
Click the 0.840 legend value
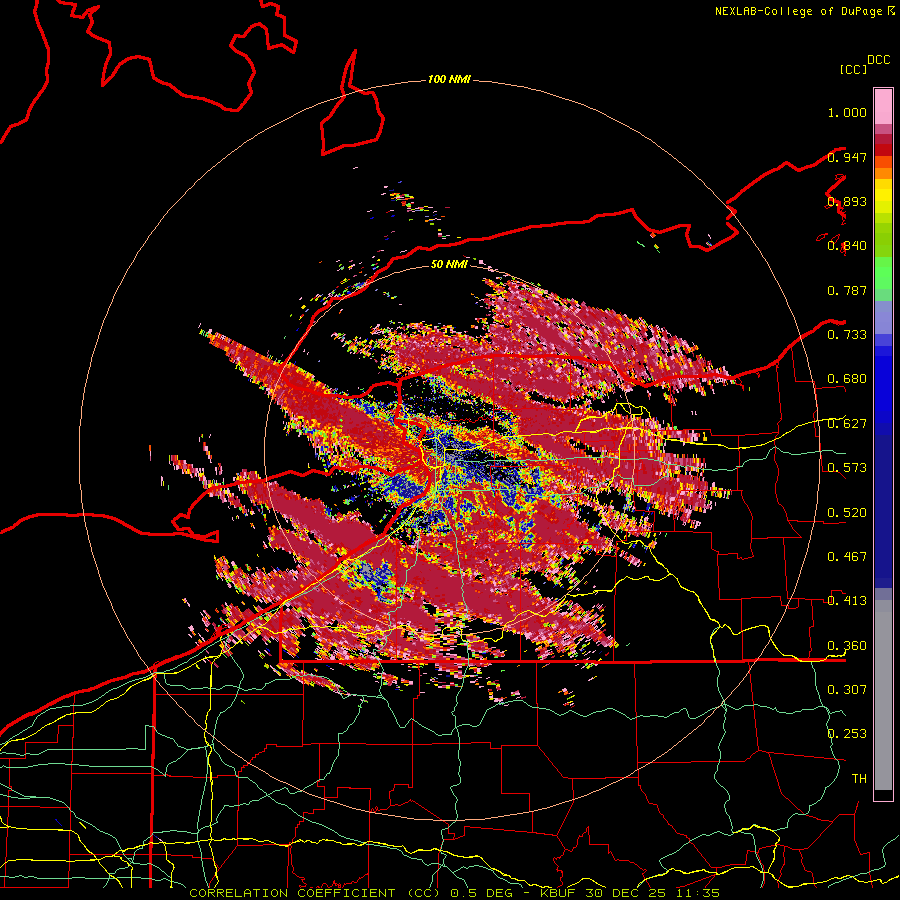coord(847,246)
